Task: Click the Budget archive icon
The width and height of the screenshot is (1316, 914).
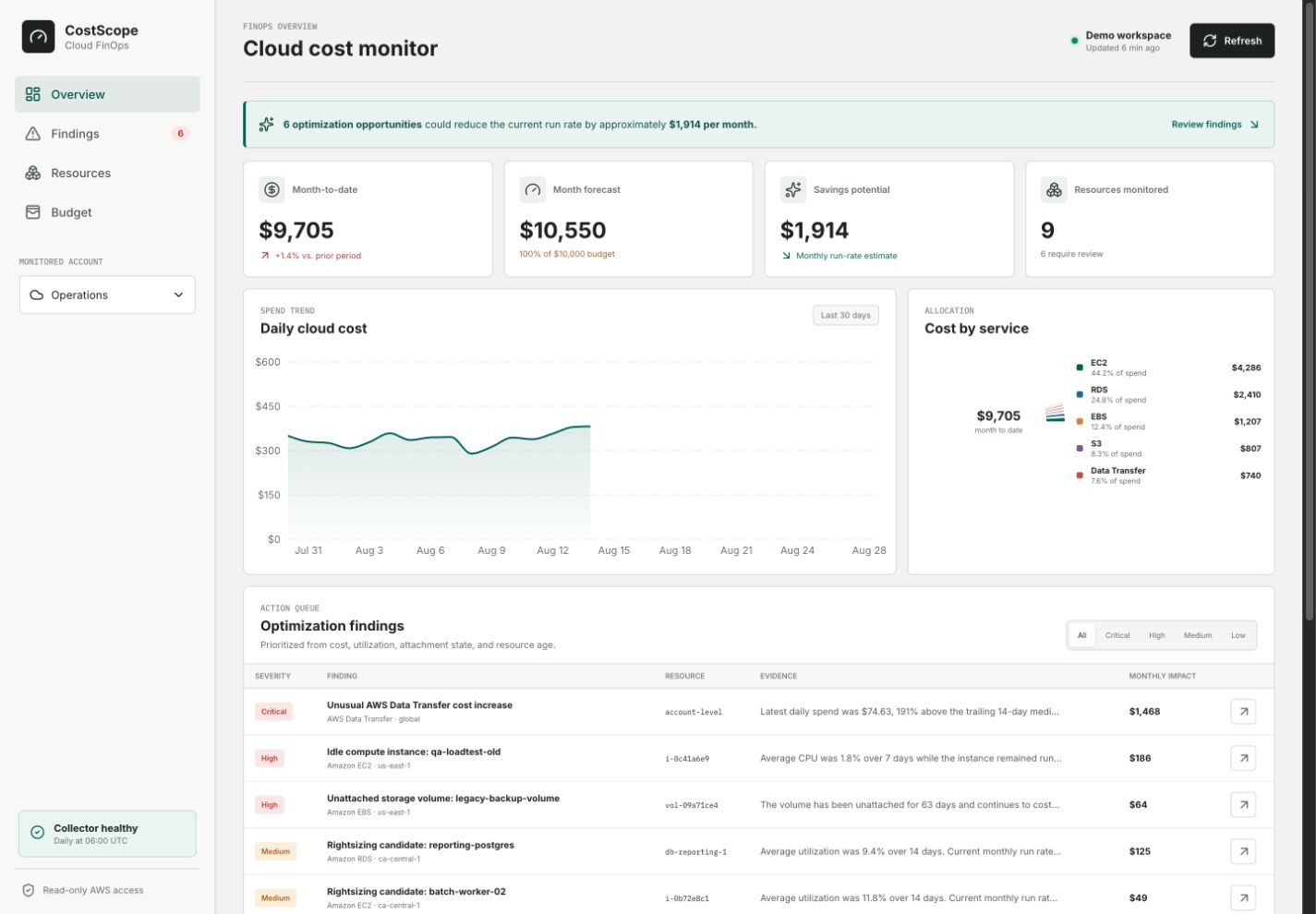Action: click(x=33, y=212)
